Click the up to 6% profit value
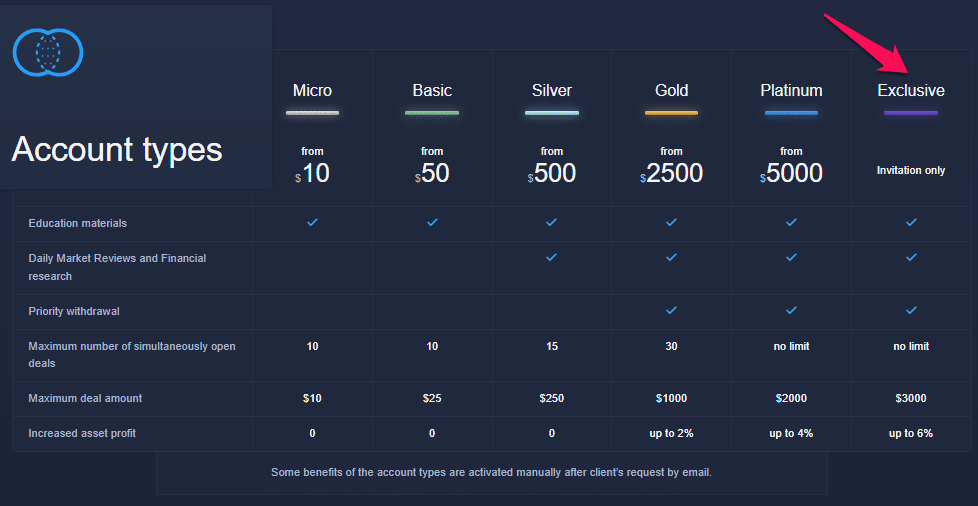 (x=911, y=433)
